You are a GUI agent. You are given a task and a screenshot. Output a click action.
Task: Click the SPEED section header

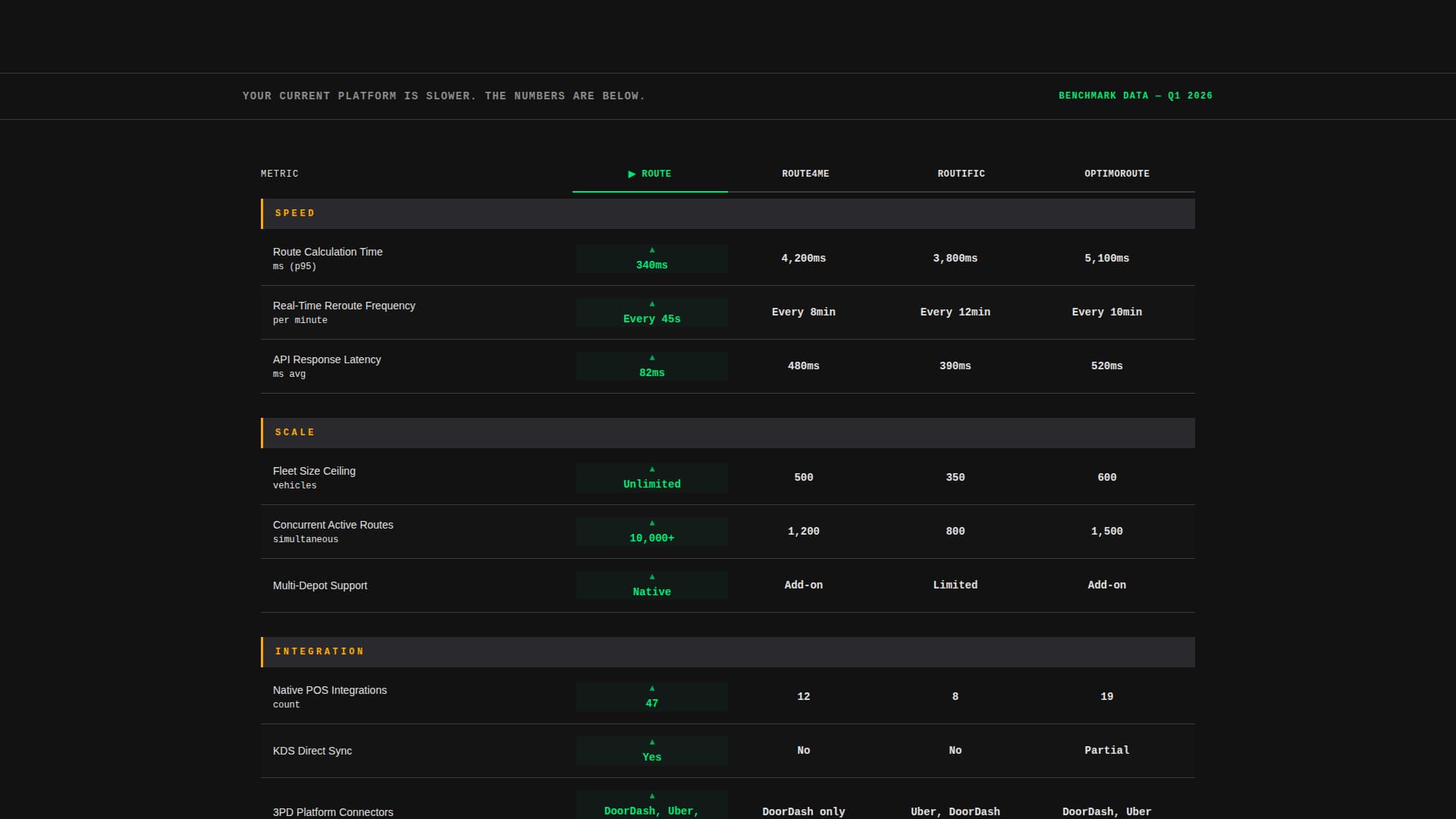coord(728,214)
